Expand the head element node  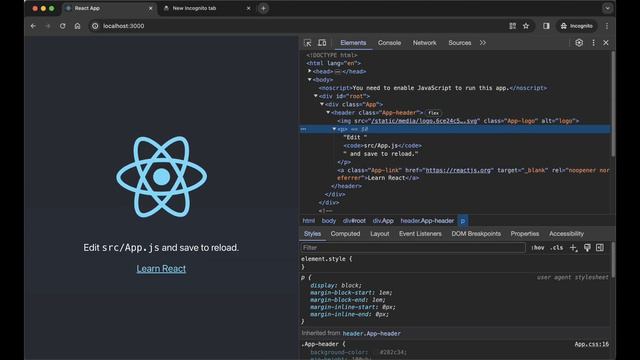309,71
